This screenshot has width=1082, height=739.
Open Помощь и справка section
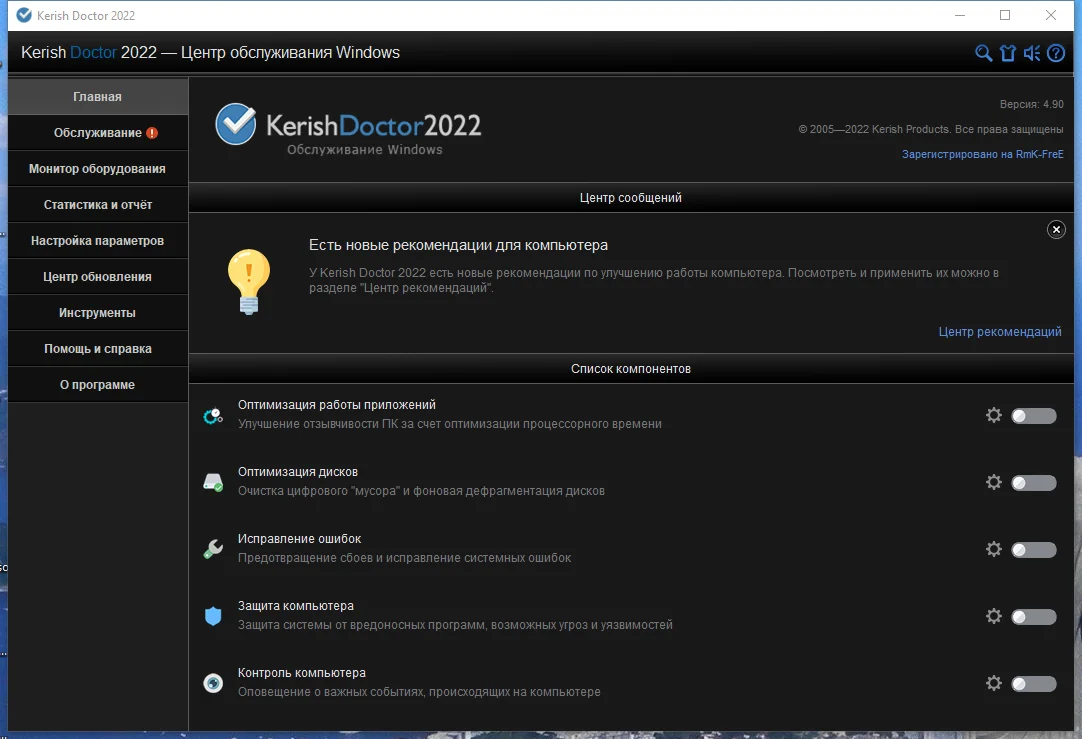(x=97, y=348)
